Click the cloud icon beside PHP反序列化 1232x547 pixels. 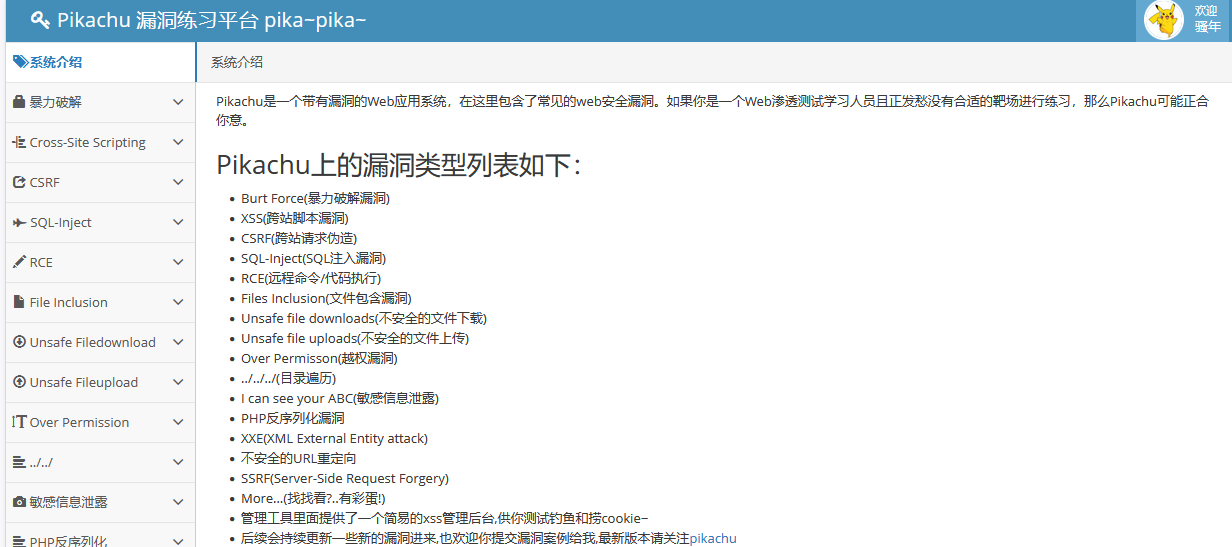[19, 541]
